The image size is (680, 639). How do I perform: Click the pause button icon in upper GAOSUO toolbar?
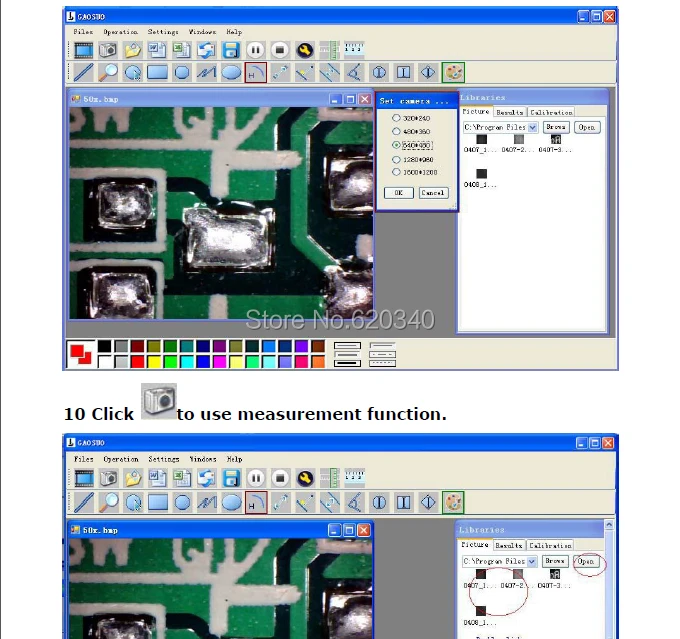[x=255, y=50]
